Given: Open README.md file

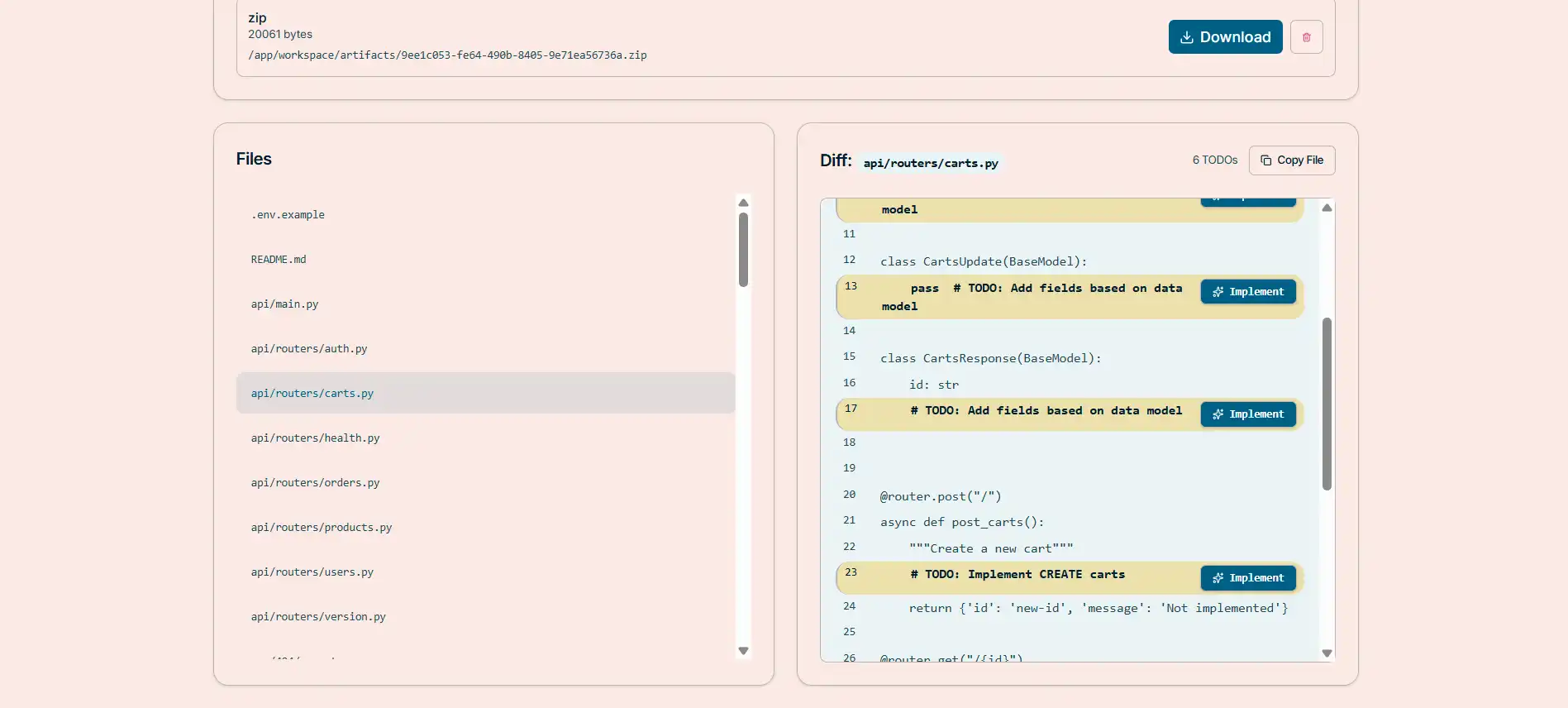Looking at the screenshot, I should (486, 260).
